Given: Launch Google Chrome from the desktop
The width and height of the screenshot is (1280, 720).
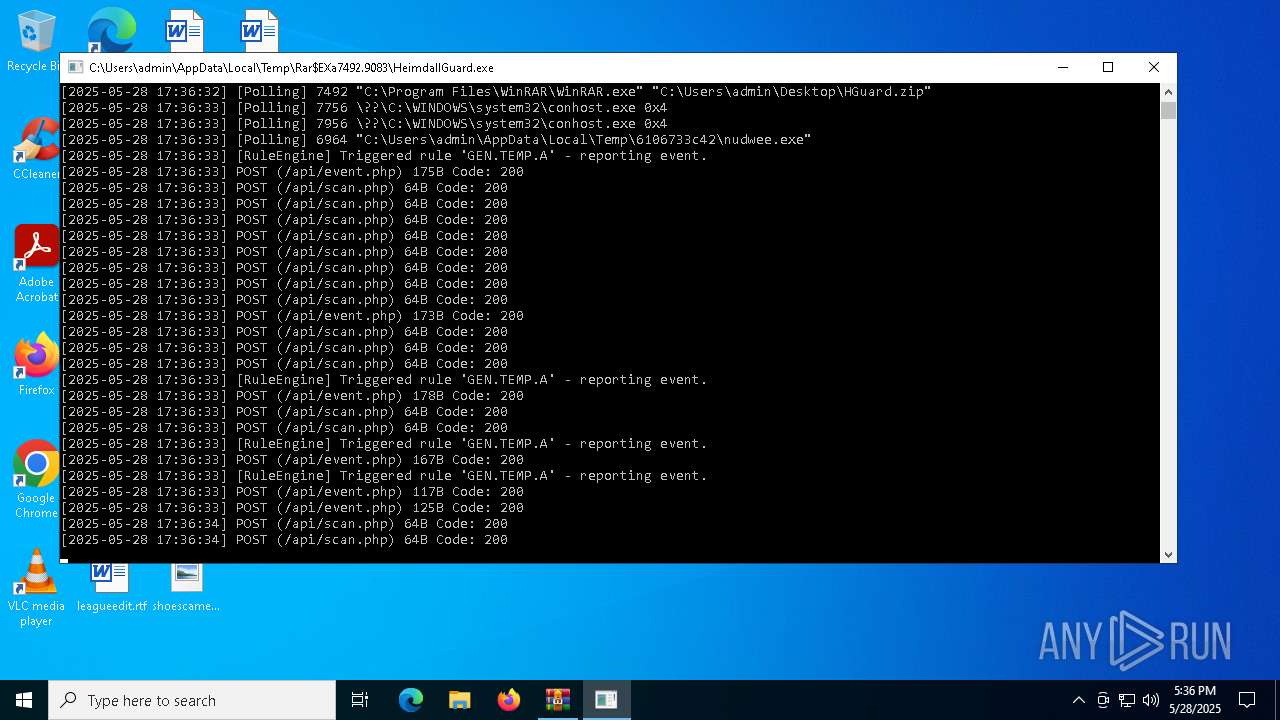Looking at the screenshot, I should point(36,480).
